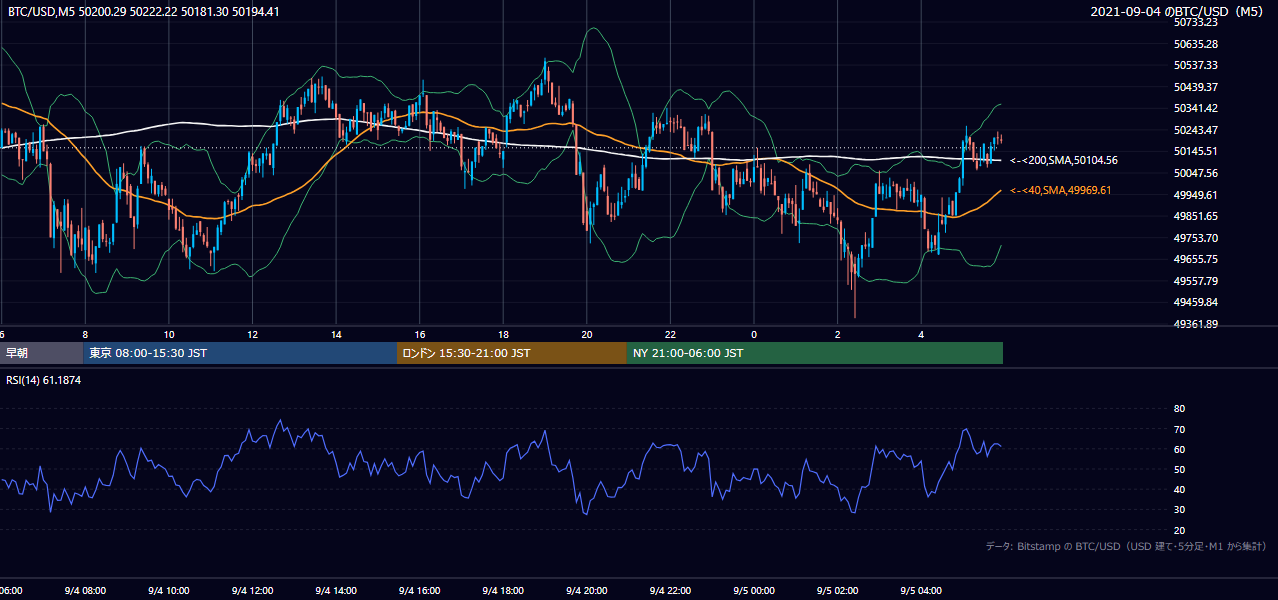
Task: Click price axis label 49459.84
Action: click(1195, 302)
